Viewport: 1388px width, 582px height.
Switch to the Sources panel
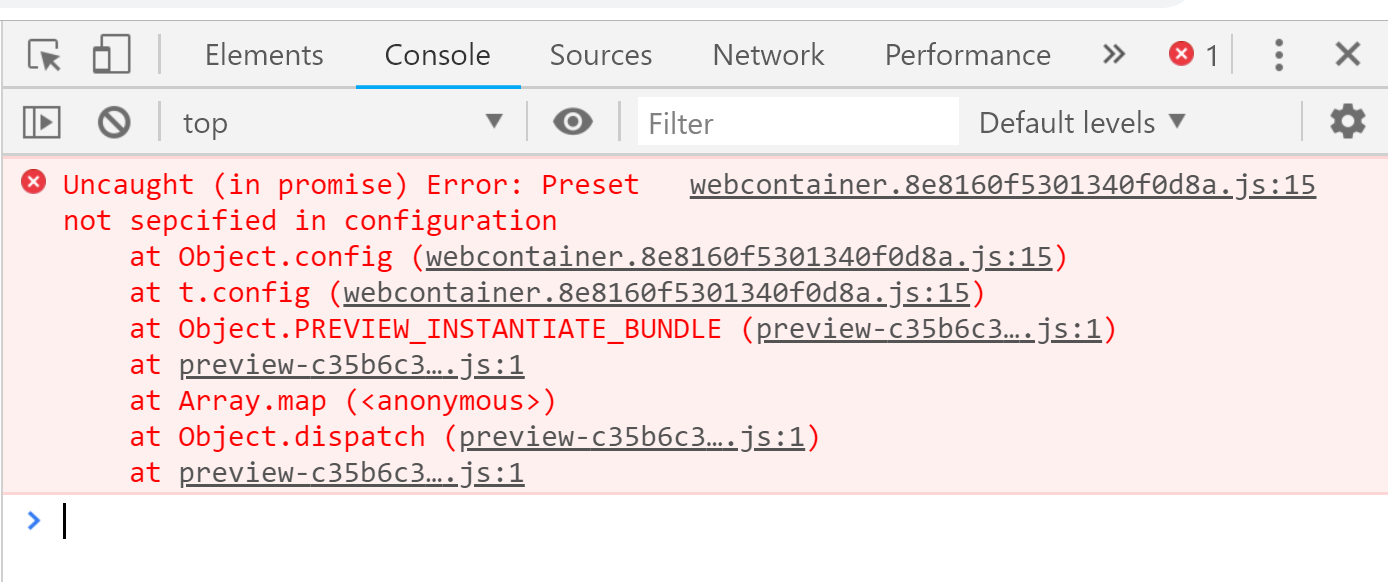pyautogui.click(x=600, y=55)
